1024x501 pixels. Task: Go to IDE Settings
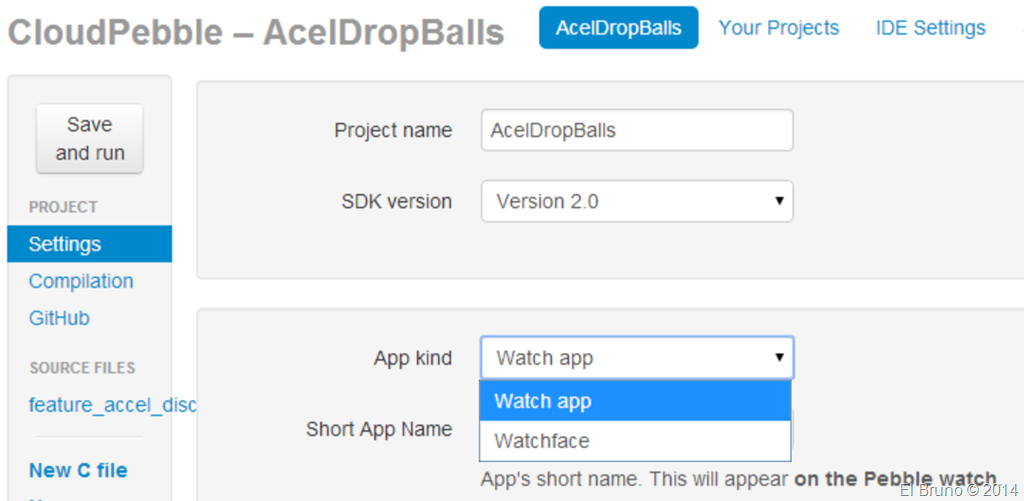coord(930,28)
